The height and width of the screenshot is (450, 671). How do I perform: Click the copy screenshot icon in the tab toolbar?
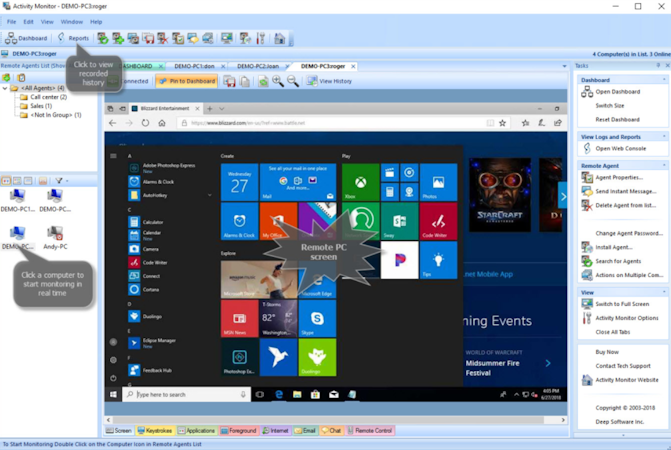245,81
